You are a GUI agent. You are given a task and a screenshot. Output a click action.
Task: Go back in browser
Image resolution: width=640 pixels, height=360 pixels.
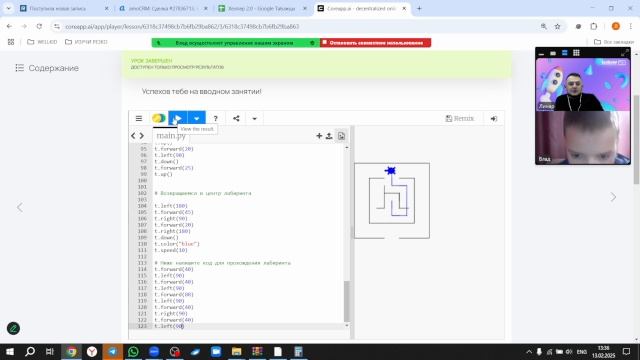point(9,26)
